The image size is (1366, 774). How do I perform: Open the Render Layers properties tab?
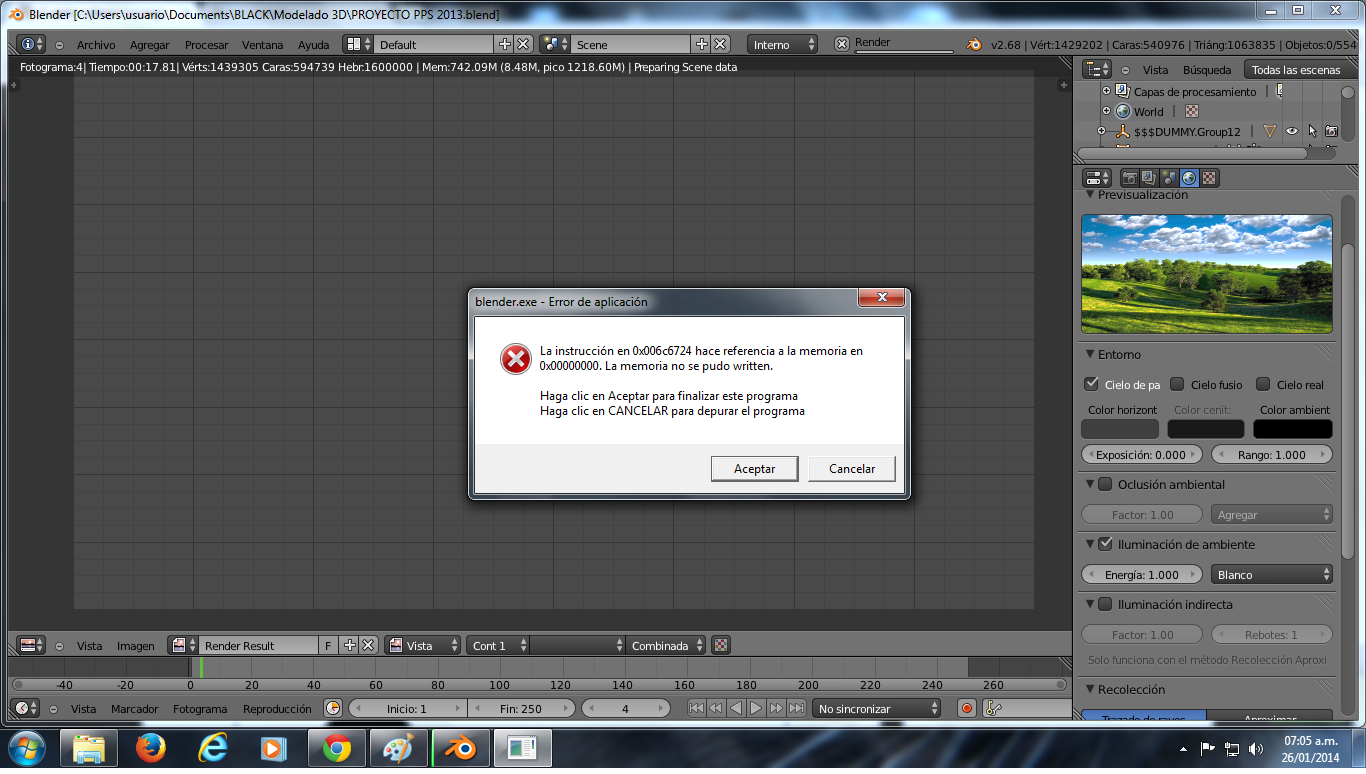[x=1150, y=178]
